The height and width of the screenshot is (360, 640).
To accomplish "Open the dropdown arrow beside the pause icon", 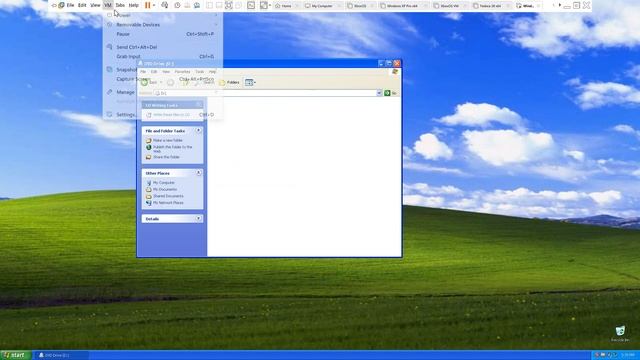I will coord(154,6).
